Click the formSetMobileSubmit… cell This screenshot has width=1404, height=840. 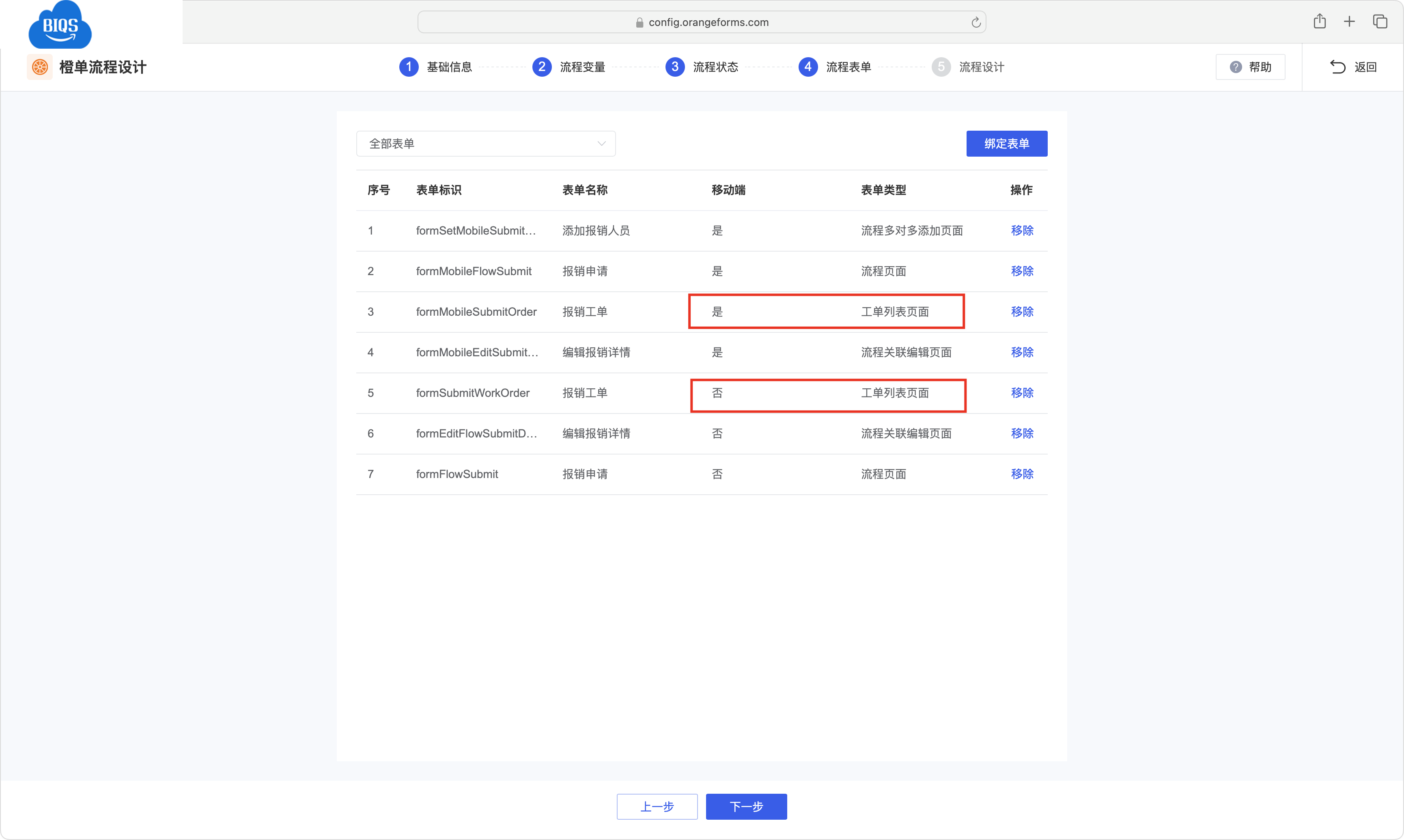(x=476, y=231)
